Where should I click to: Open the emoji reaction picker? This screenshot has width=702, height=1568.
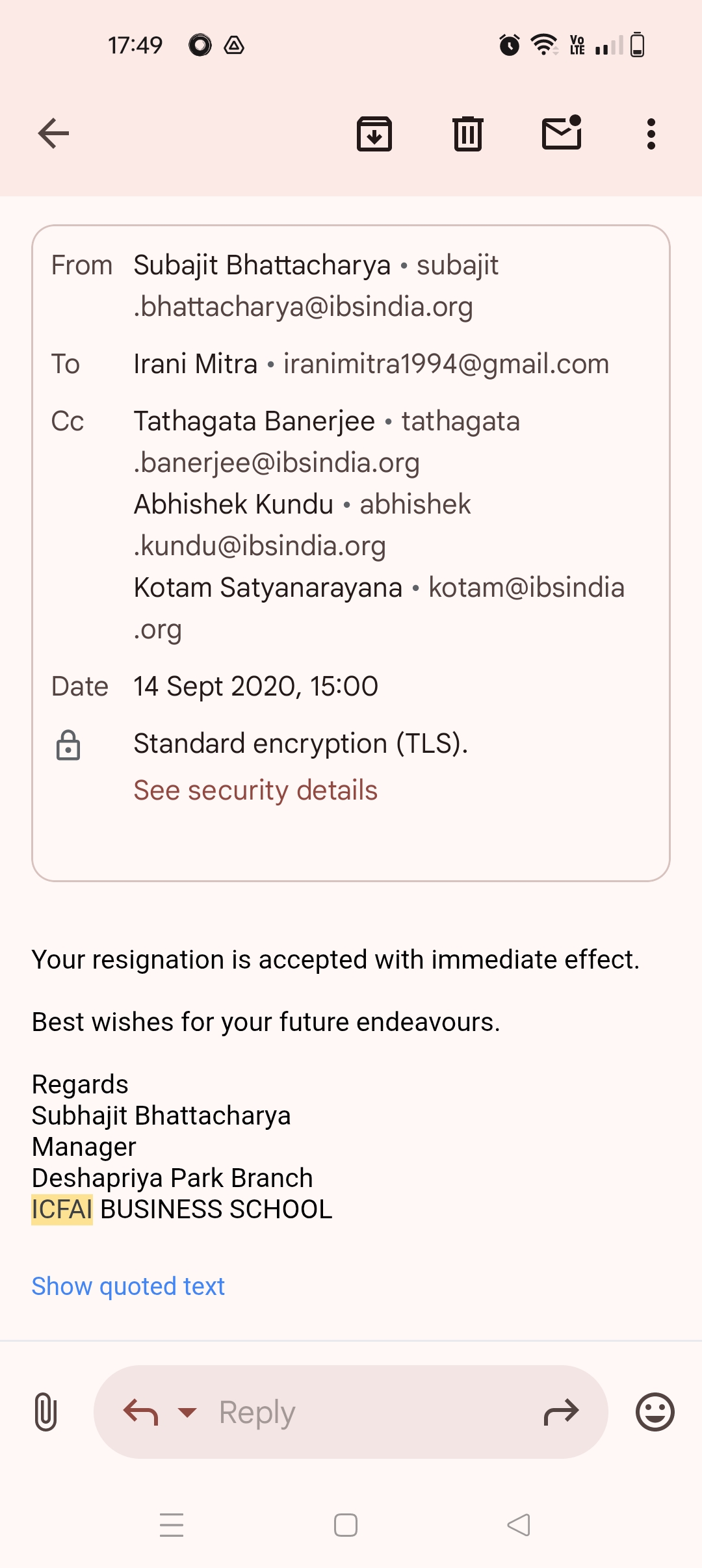[655, 1412]
